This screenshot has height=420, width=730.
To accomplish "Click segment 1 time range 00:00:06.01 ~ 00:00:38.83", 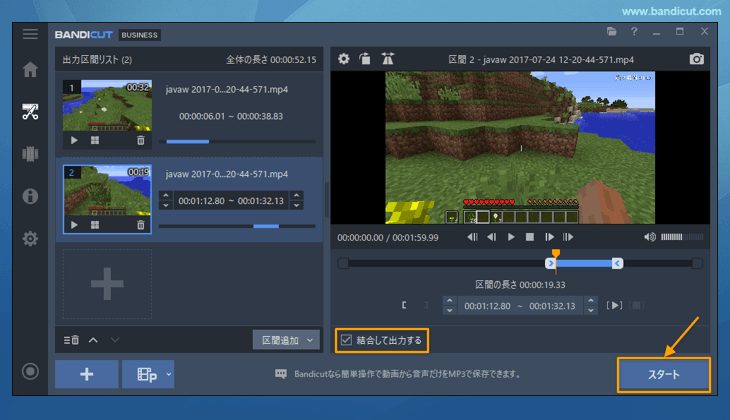I will (231, 116).
